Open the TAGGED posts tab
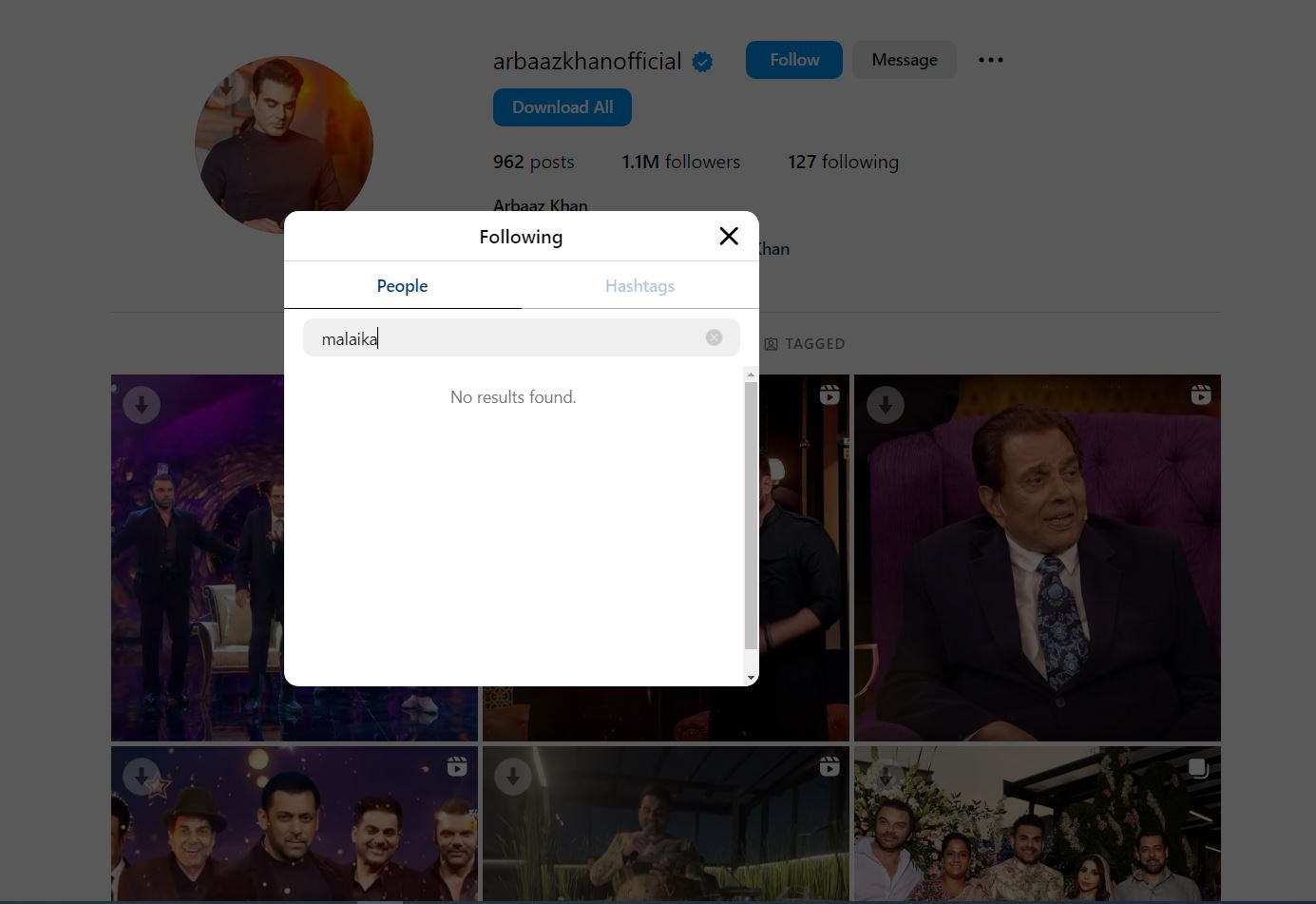Screen dimensions: 1316x904 (x=805, y=344)
